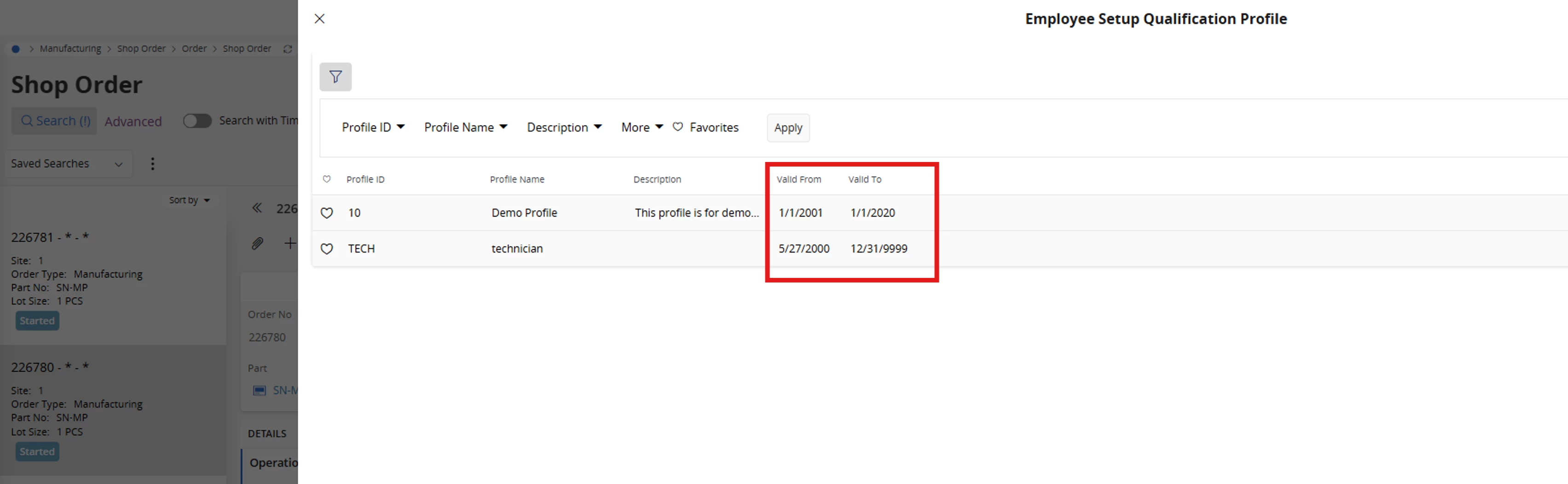Screen dimensions: 1568x484
Task: Refresh page via breadcrumb reload icon
Action: [288, 49]
